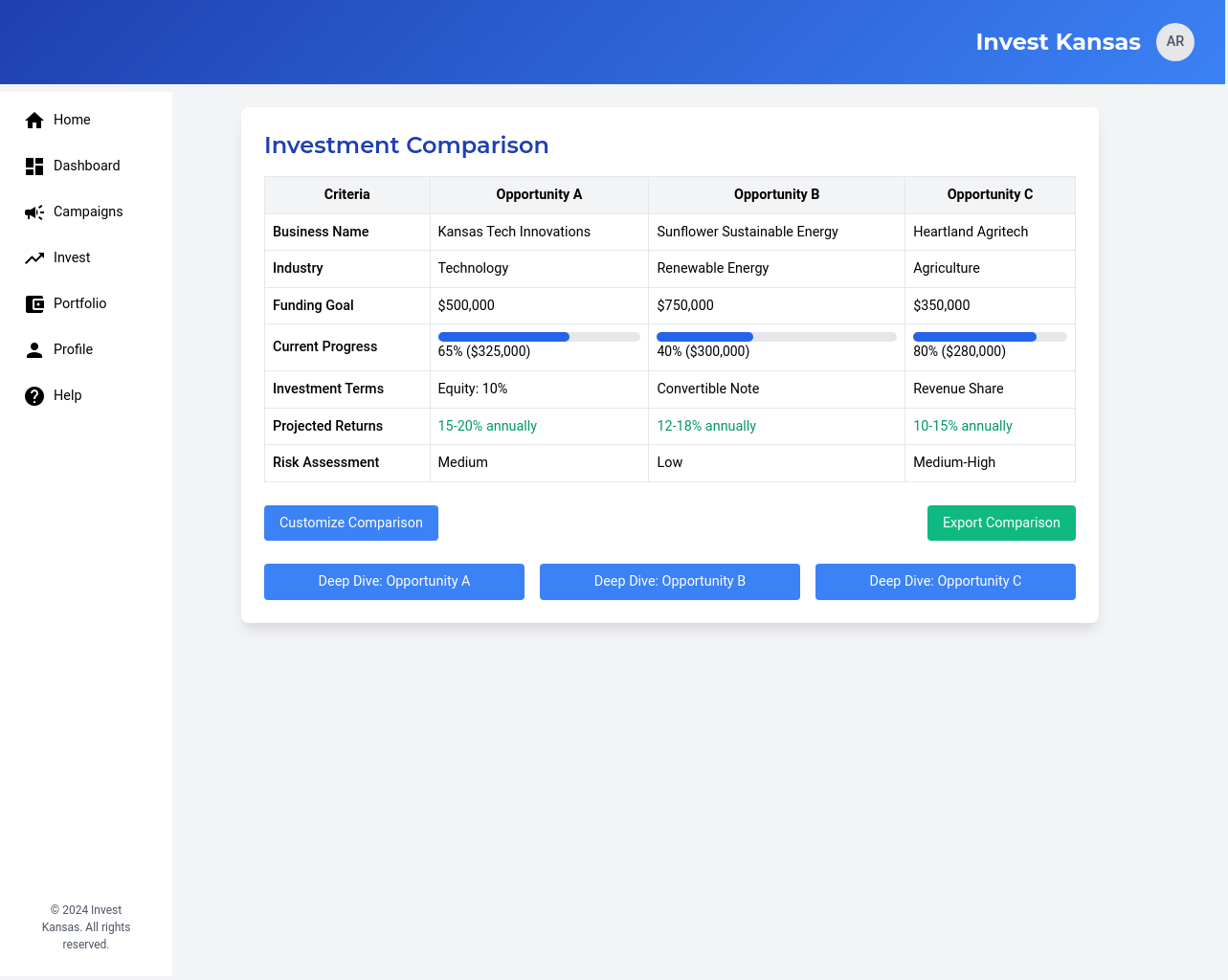Open Deep Dive: Opportunity C
The image size is (1228, 980).
945,581
